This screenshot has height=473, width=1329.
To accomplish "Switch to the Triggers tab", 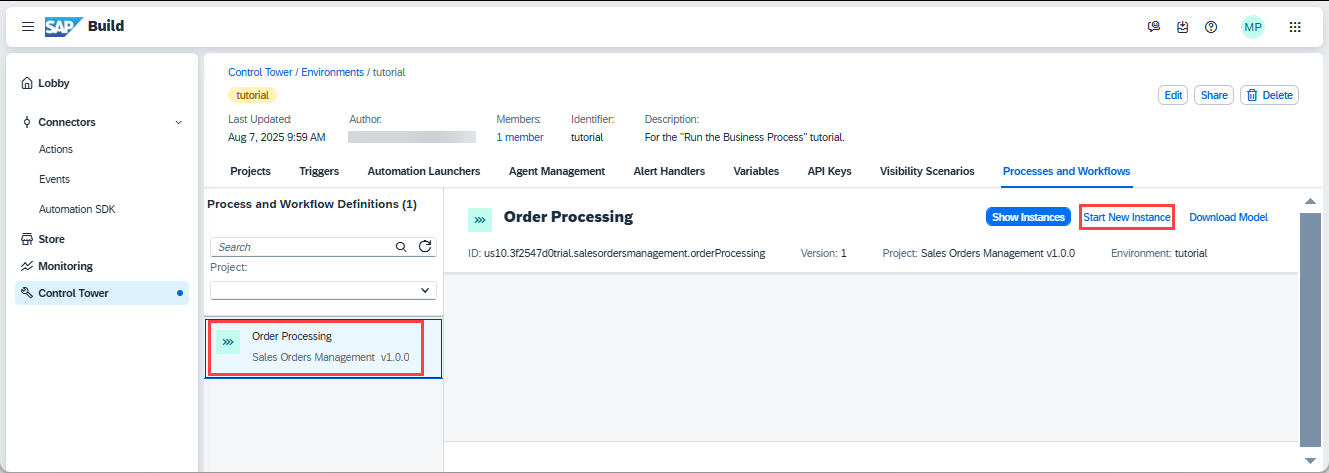I will (319, 171).
